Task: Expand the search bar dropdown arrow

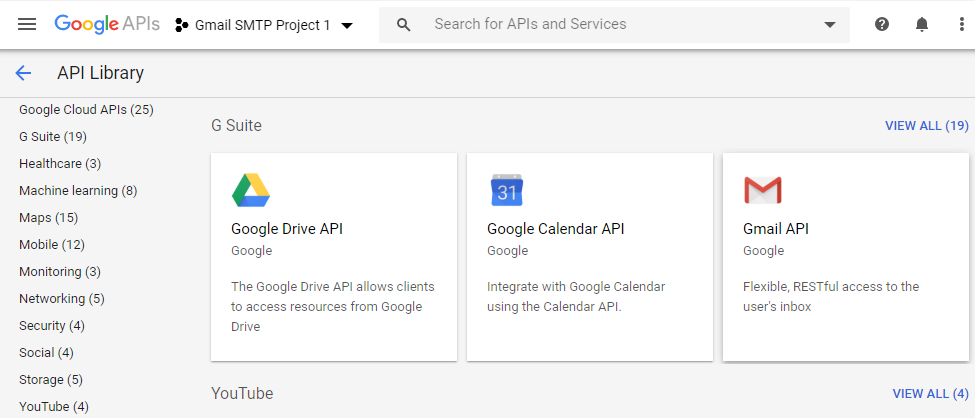Action: pyautogui.click(x=829, y=25)
